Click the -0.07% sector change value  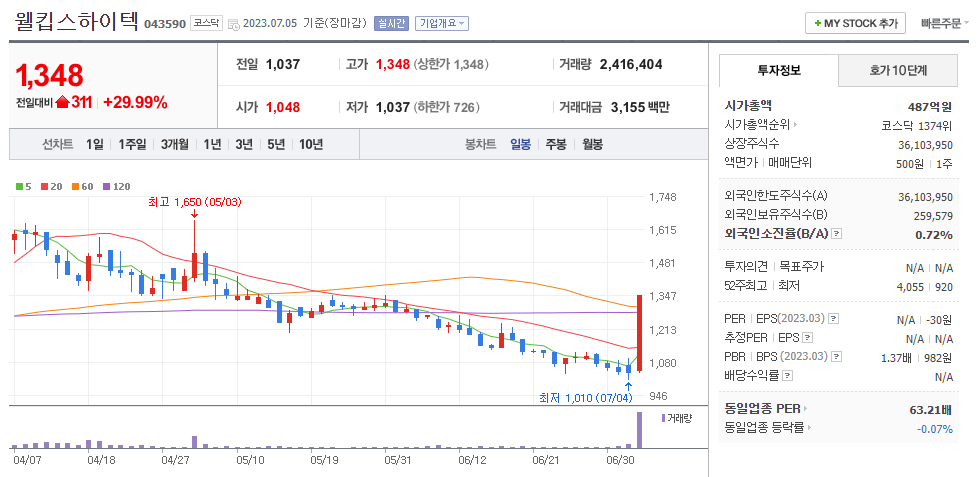click(x=935, y=429)
